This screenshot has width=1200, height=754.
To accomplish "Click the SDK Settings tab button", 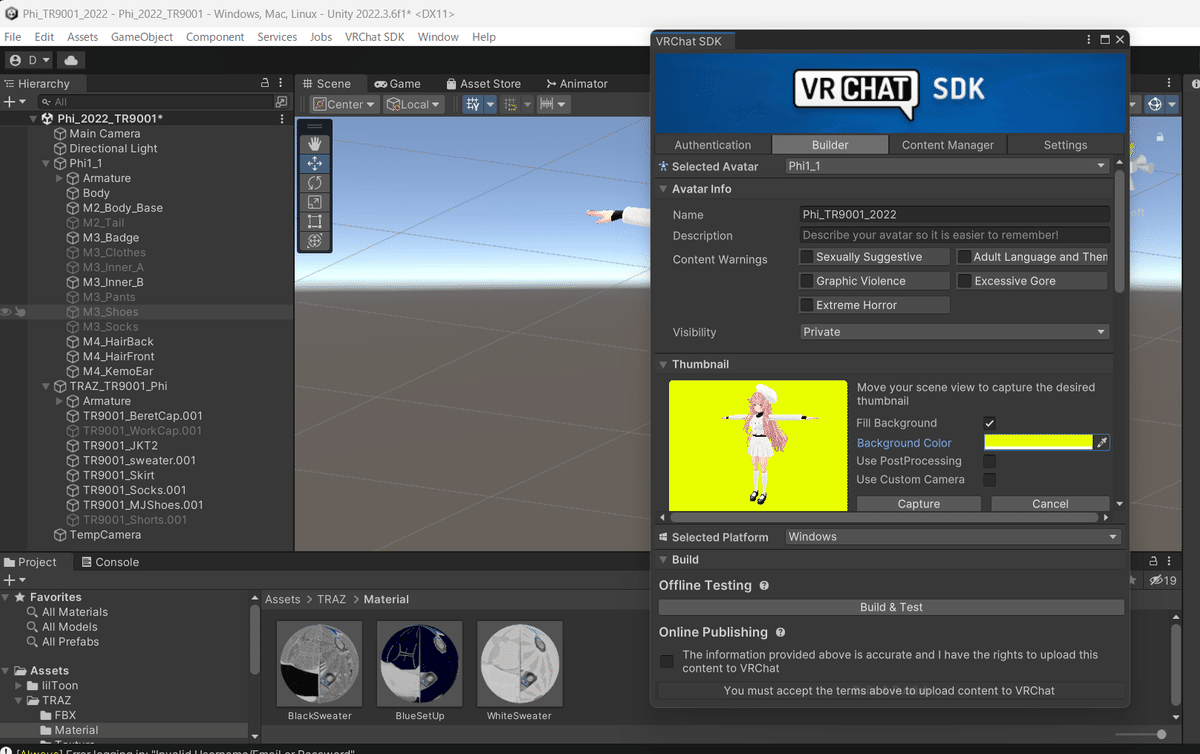I will click(1065, 145).
